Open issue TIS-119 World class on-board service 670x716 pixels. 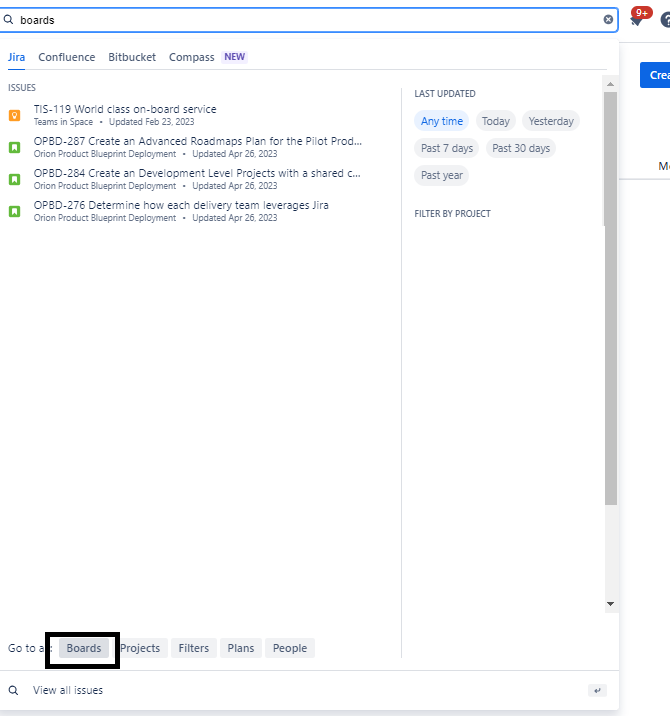(125, 109)
